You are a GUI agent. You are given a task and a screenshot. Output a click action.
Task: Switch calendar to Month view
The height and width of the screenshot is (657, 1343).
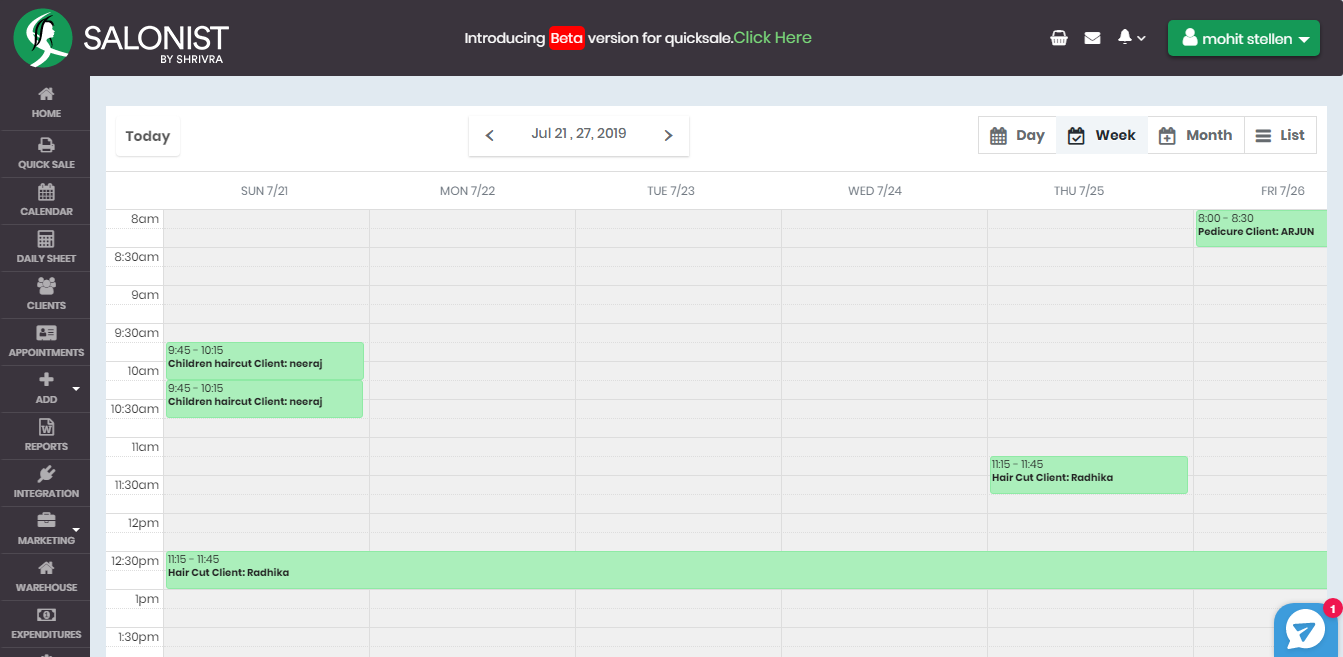[x=1195, y=134]
